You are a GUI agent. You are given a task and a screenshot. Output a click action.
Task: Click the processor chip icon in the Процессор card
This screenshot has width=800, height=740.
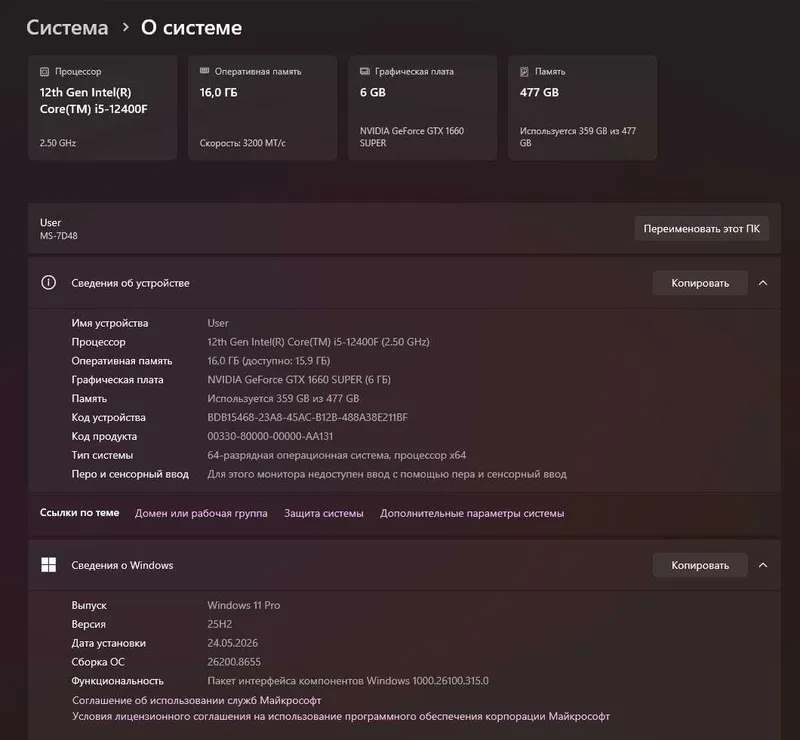[x=44, y=71]
